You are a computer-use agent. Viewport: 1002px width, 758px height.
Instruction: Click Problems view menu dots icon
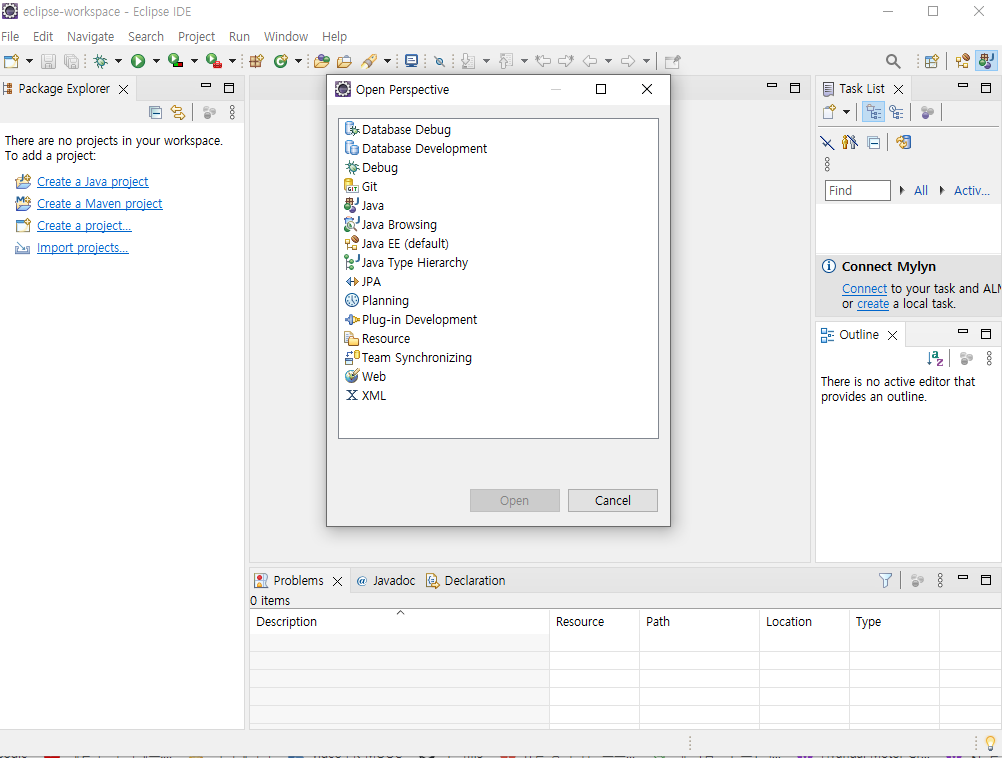[x=940, y=580]
